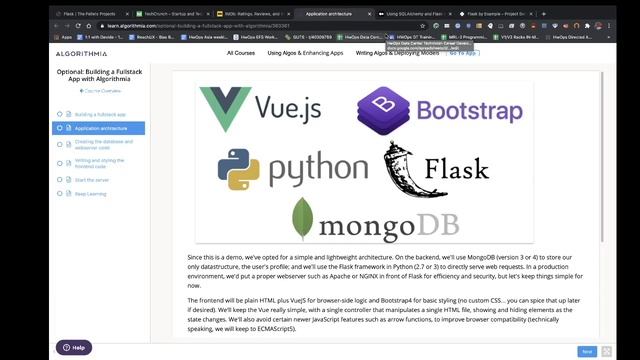Open a new browser tab

544,14
